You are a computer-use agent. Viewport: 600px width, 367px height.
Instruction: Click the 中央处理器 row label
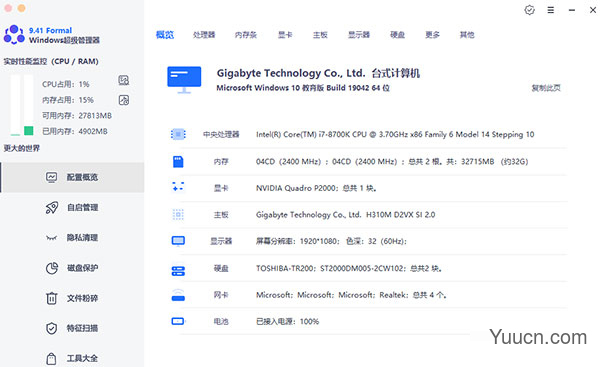pyautogui.click(x=221, y=134)
